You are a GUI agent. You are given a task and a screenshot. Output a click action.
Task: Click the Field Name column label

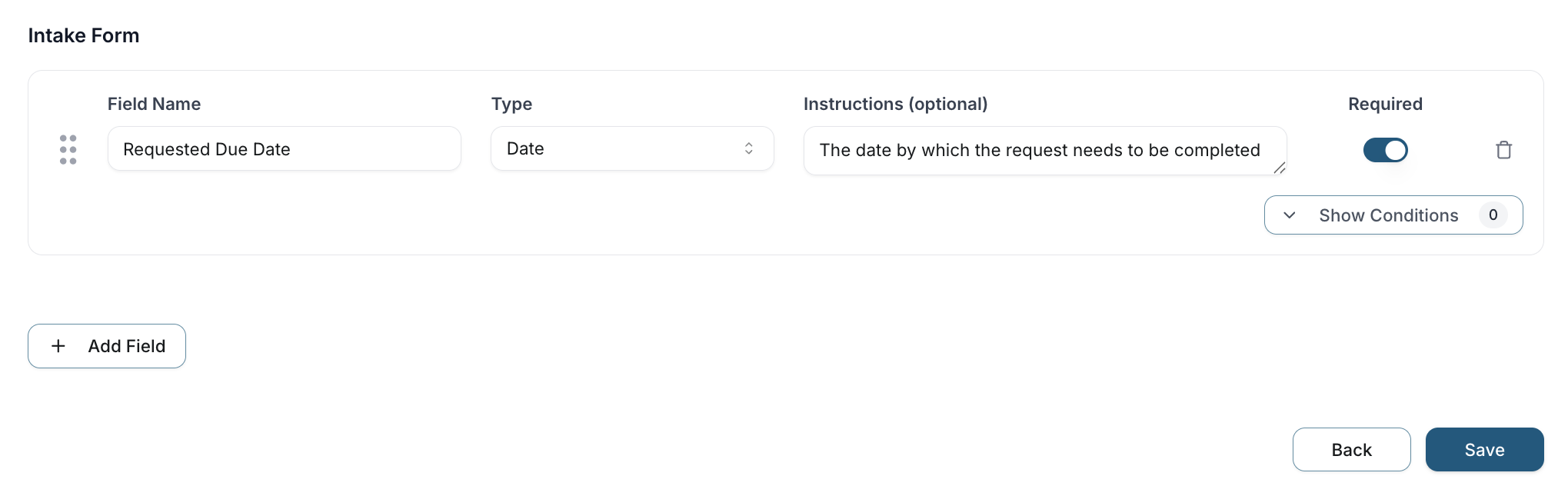pyautogui.click(x=154, y=104)
